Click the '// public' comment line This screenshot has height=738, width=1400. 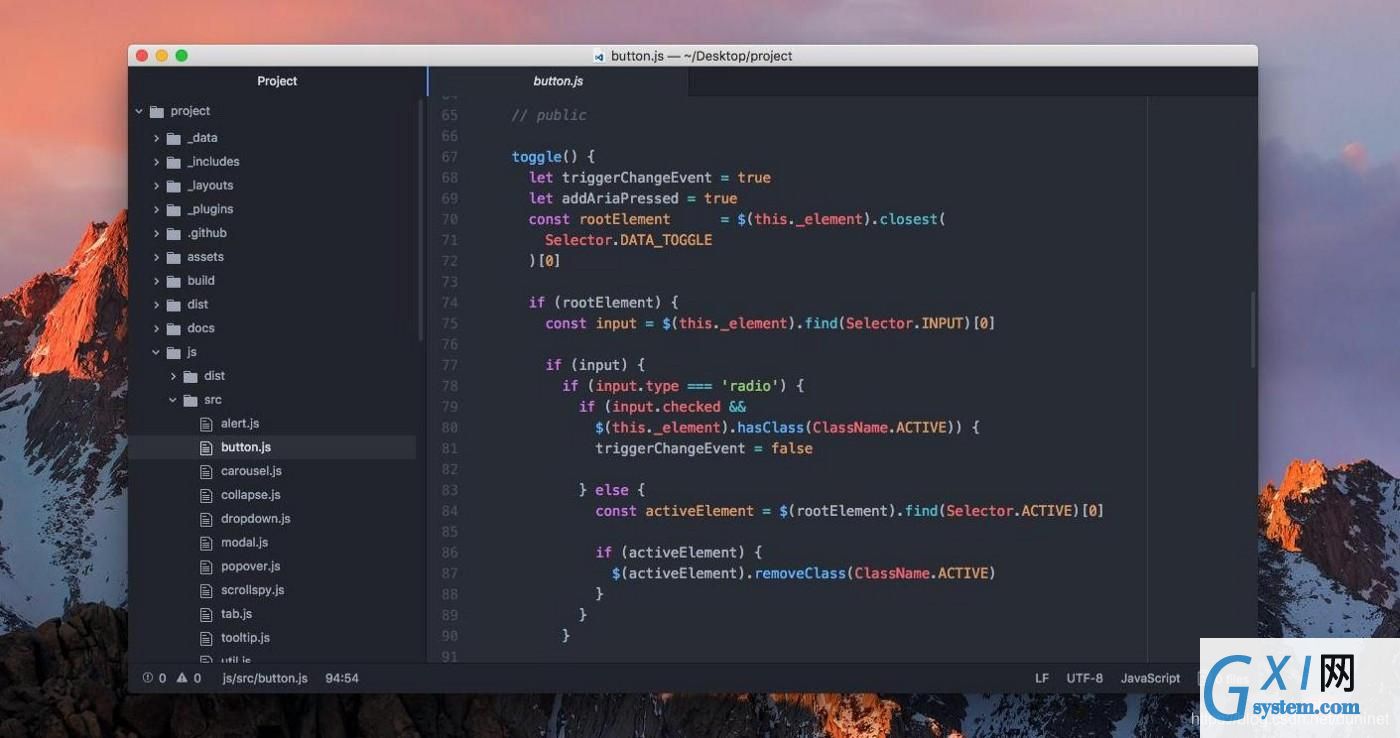click(549, 115)
